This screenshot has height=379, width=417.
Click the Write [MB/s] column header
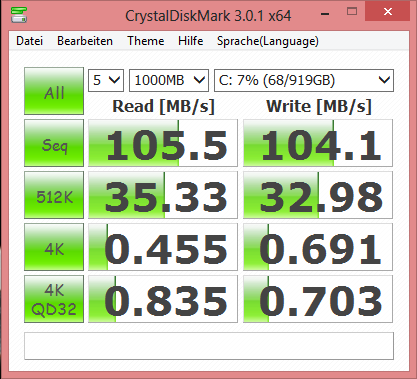tap(319, 107)
